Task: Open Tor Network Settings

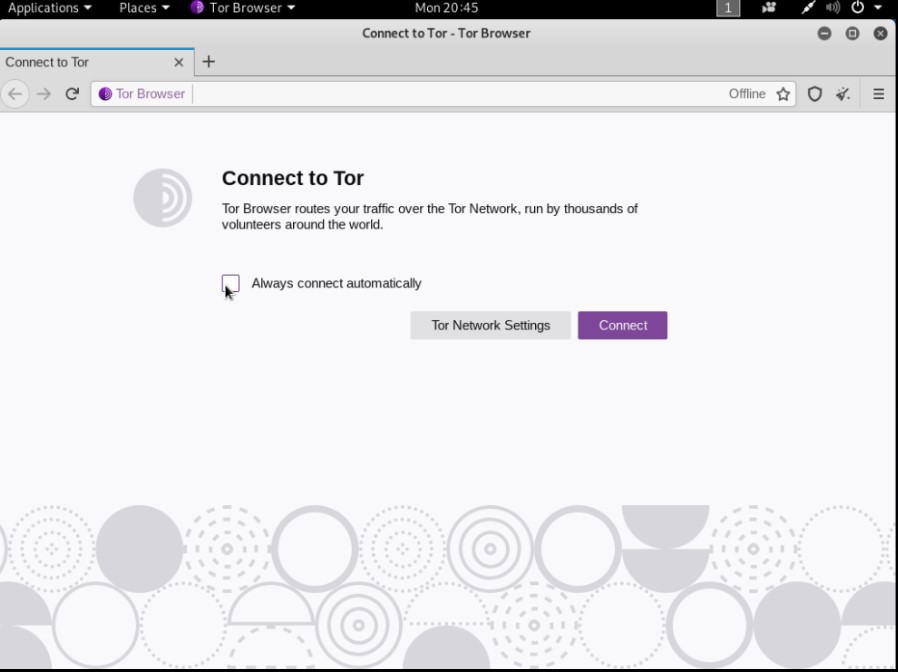Action: click(x=491, y=325)
